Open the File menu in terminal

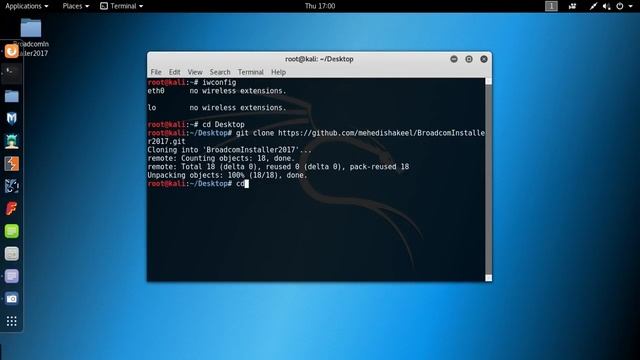(x=156, y=72)
